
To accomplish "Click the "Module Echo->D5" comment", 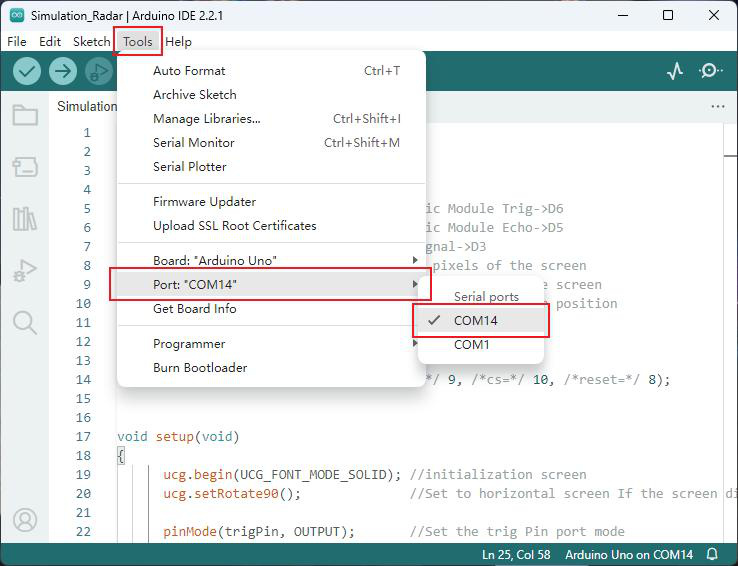I will 505,228.
